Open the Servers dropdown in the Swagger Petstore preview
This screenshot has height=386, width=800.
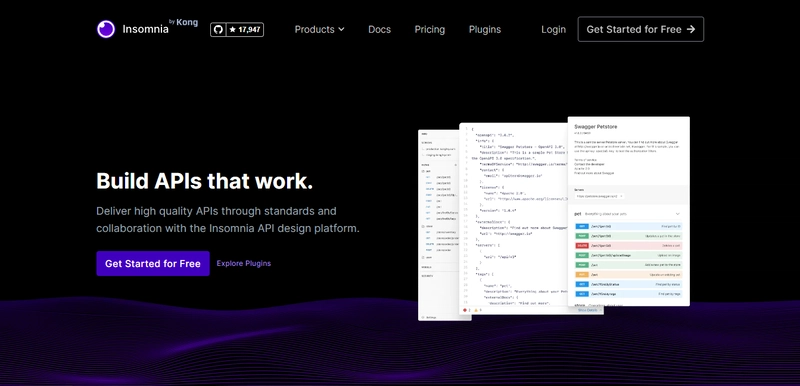click(x=599, y=196)
